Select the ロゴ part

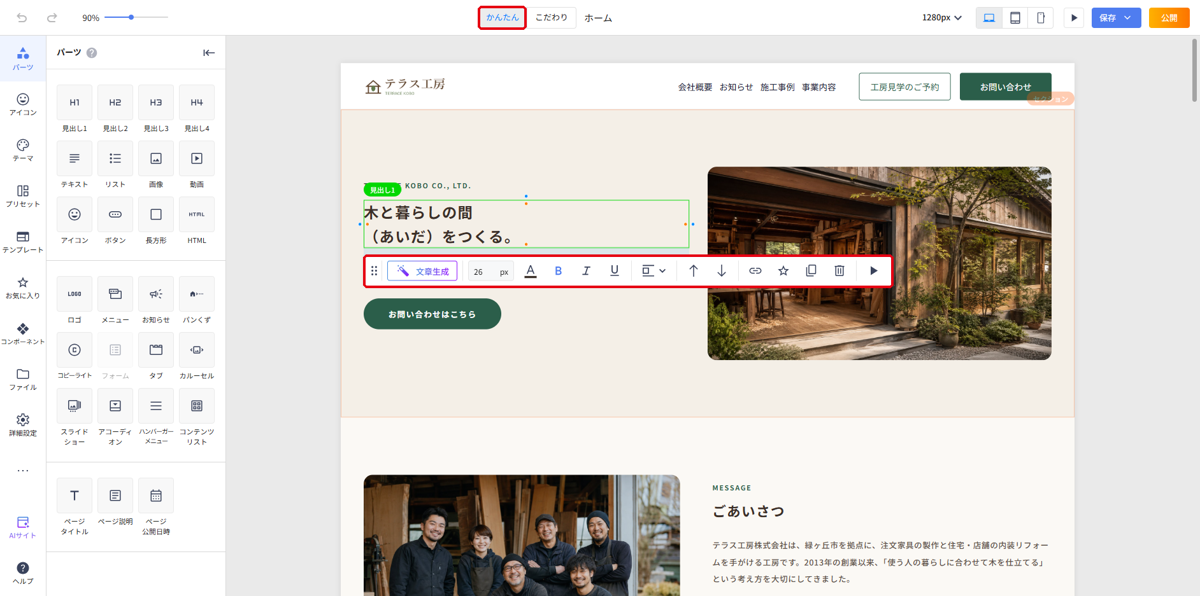coord(74,300)
